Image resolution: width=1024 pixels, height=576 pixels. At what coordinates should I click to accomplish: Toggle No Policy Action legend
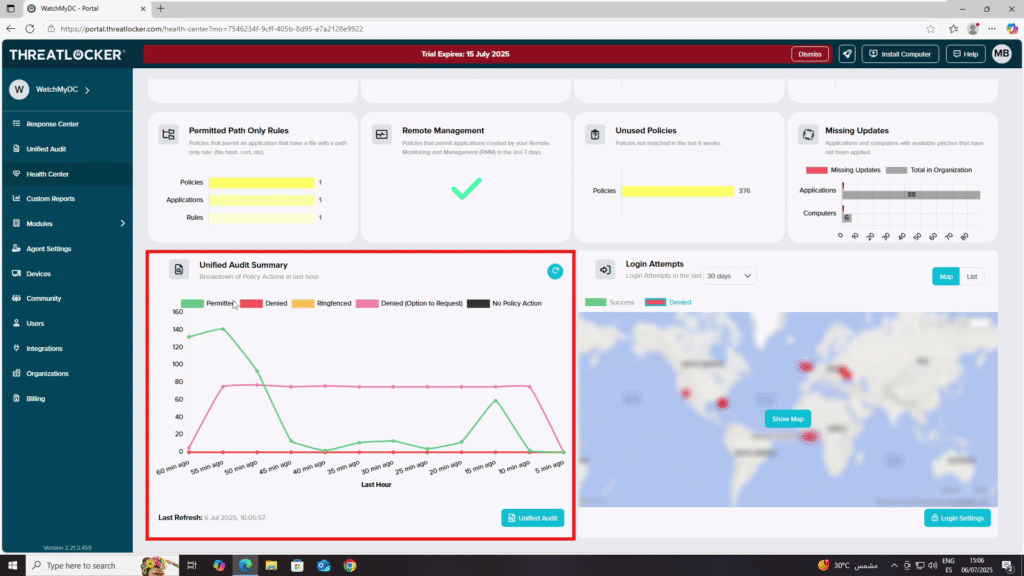(x=504, y=303)
